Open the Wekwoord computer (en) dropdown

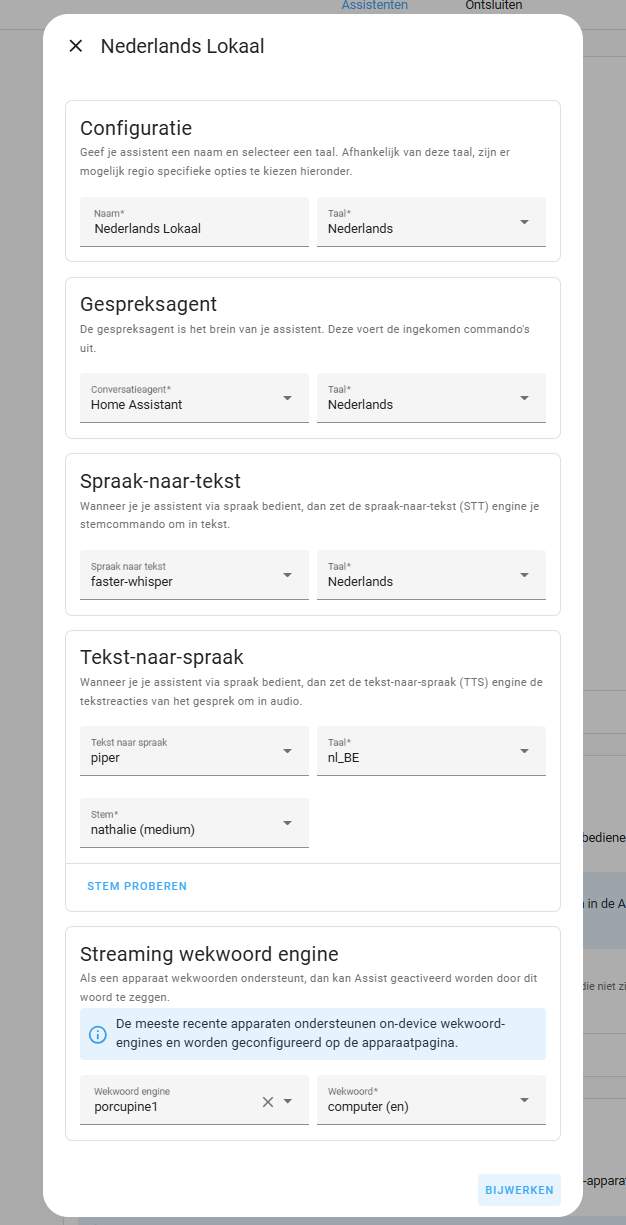point(431,1100)
